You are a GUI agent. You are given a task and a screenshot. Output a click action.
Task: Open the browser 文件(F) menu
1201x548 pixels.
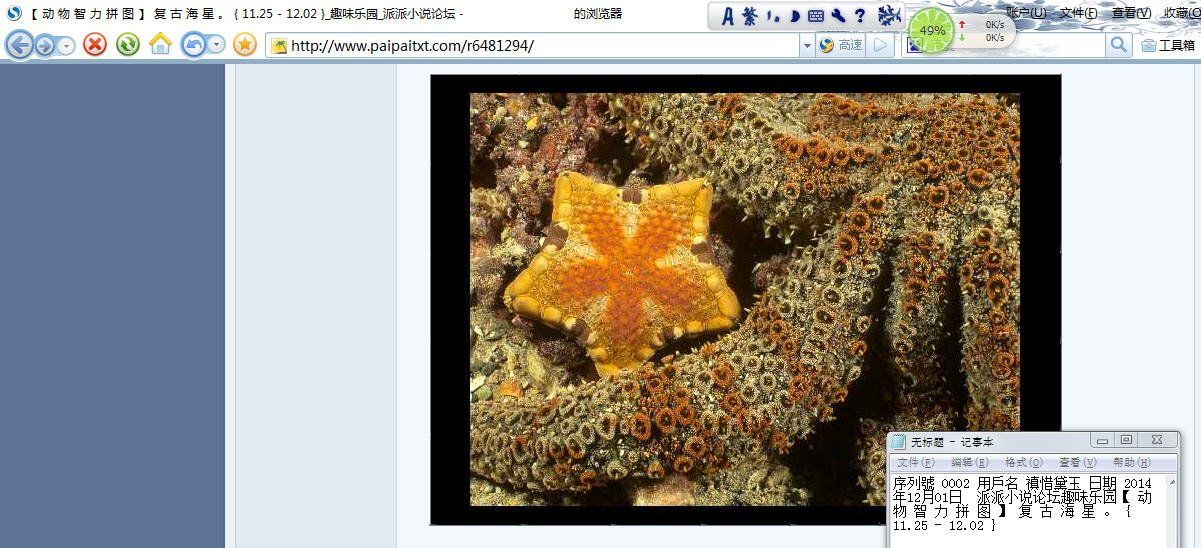(x=1079, y=13)
